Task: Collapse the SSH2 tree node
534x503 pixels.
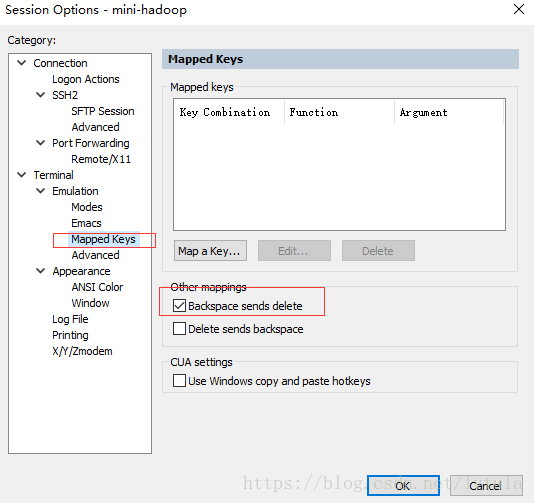Action: click(41, 95)
